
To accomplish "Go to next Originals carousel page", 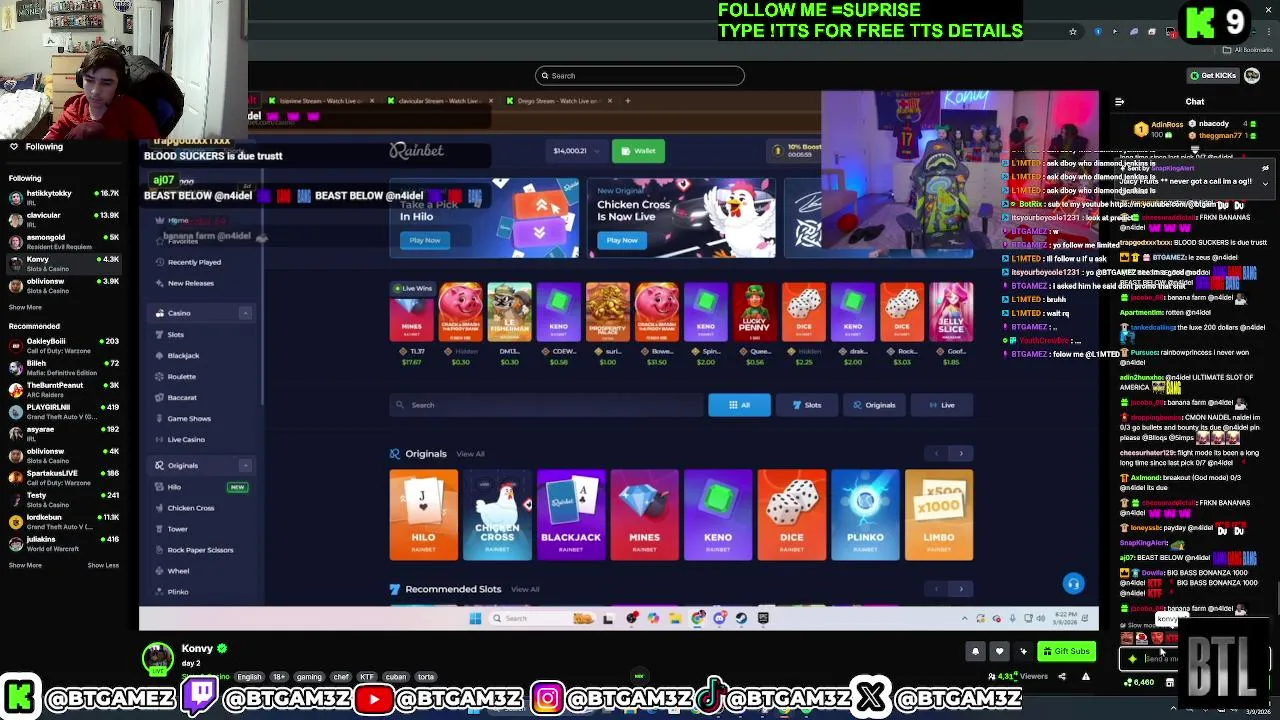I will [961, 454].
